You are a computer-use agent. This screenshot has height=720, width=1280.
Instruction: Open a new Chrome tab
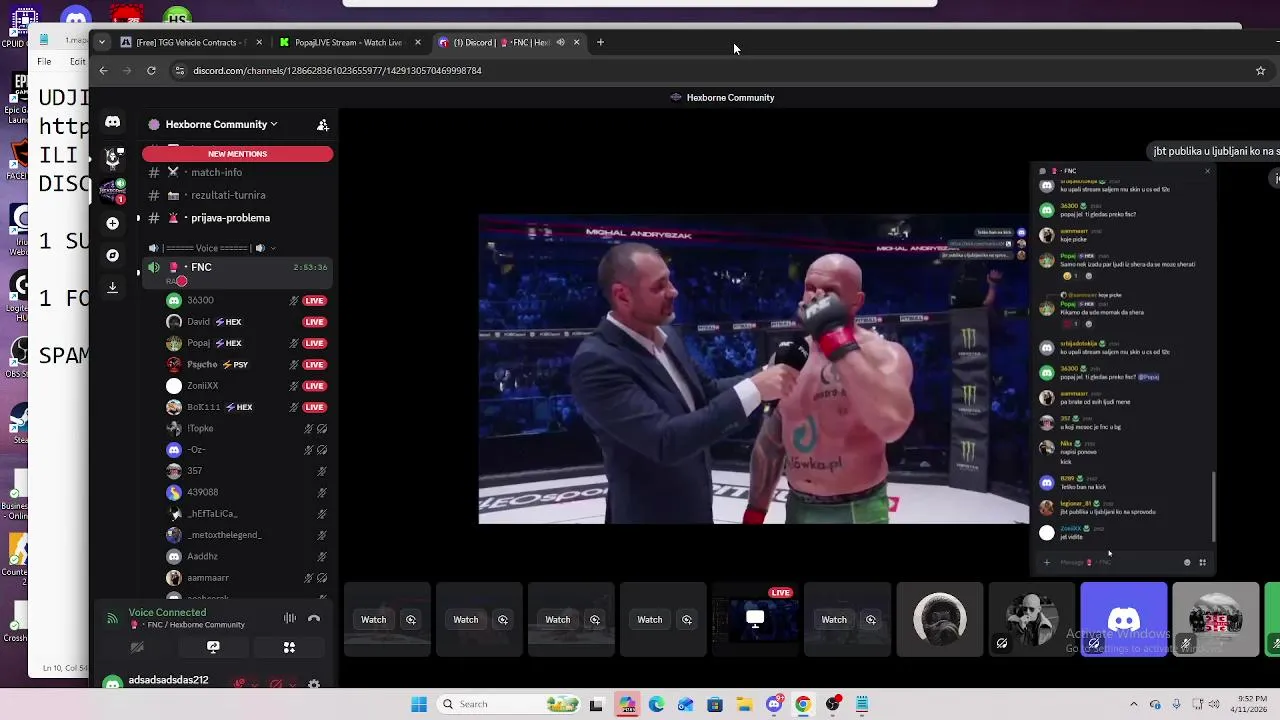(600, 42)
